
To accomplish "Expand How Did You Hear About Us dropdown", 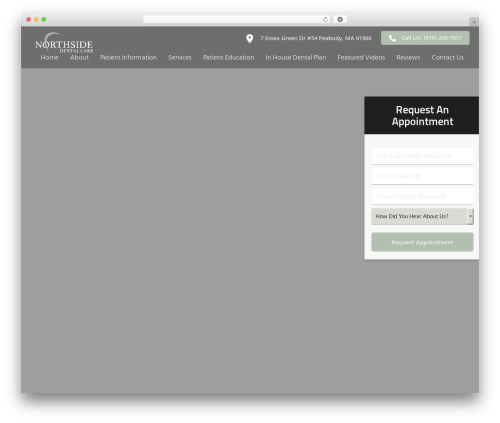I will 422,216.
